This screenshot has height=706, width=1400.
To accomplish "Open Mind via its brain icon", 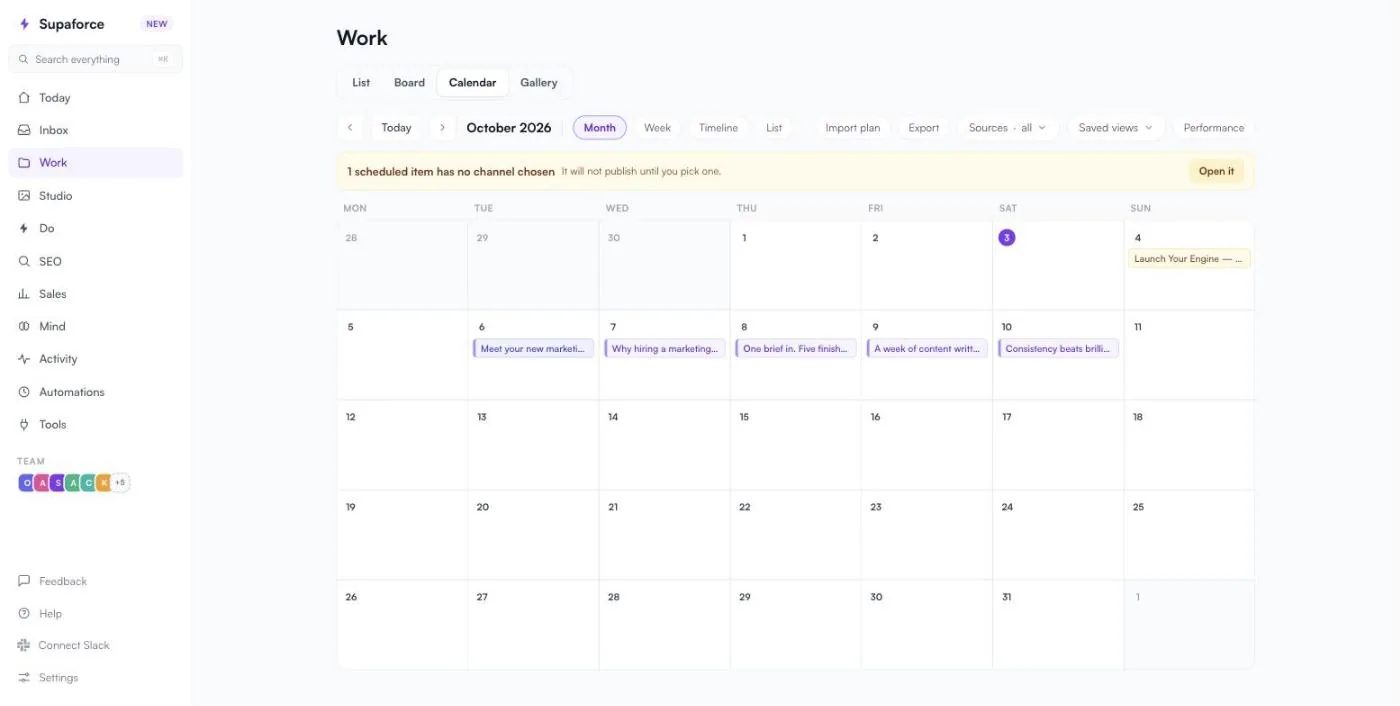I will [24, 326].
